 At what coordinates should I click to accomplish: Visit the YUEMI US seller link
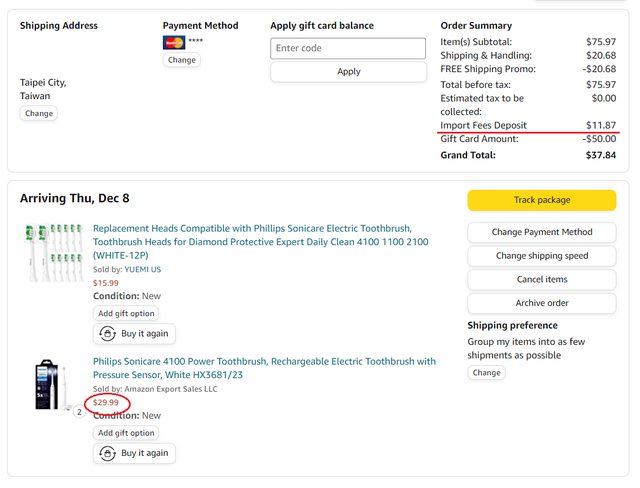(x=141, y=269)
